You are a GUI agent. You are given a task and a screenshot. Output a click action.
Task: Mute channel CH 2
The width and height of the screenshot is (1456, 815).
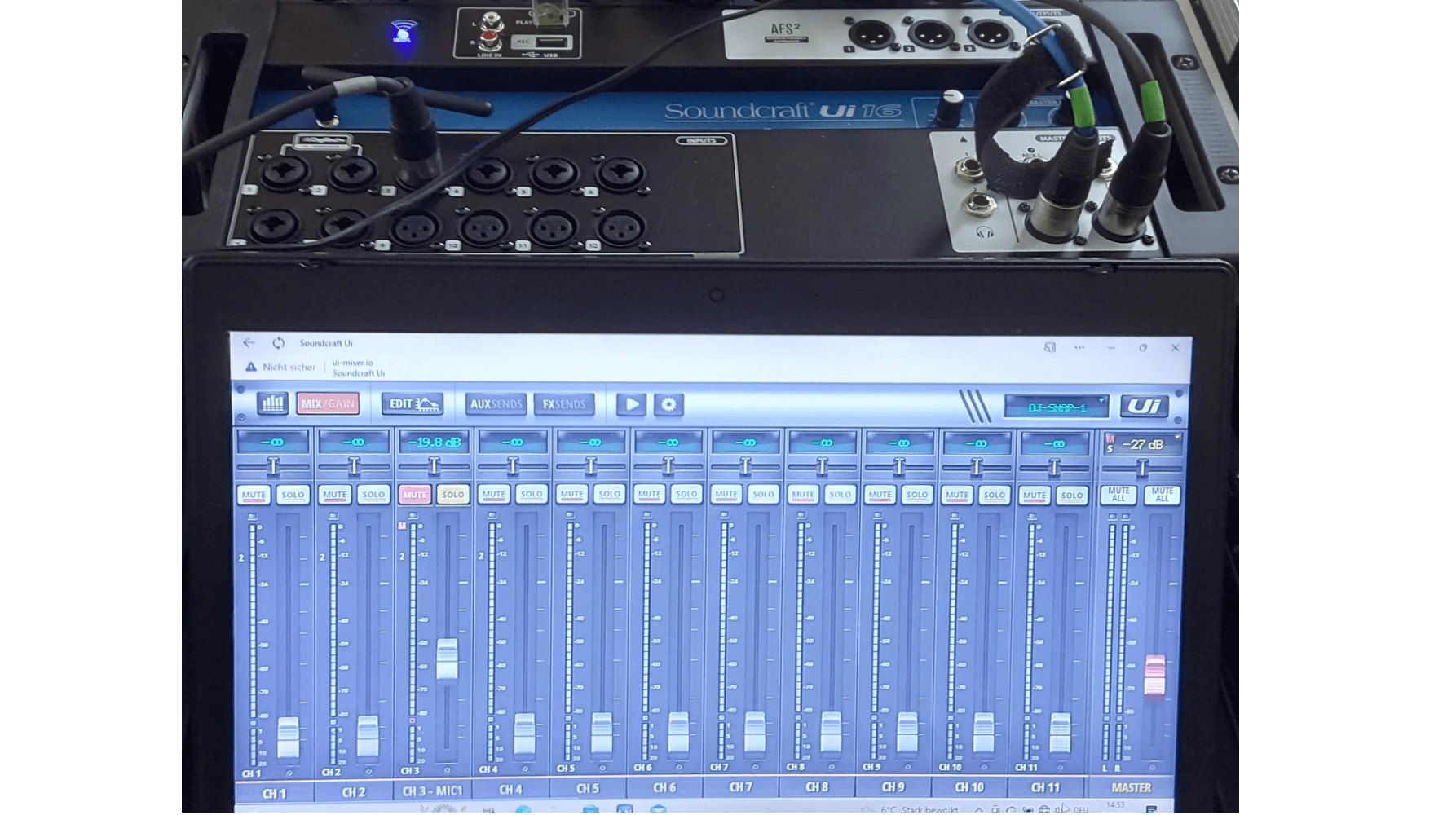334,495
